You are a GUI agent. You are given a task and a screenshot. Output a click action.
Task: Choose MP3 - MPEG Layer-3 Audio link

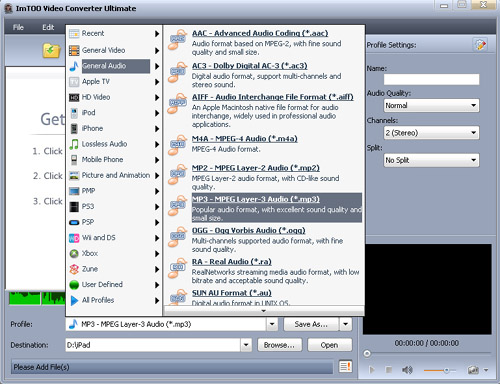(256, 199)
